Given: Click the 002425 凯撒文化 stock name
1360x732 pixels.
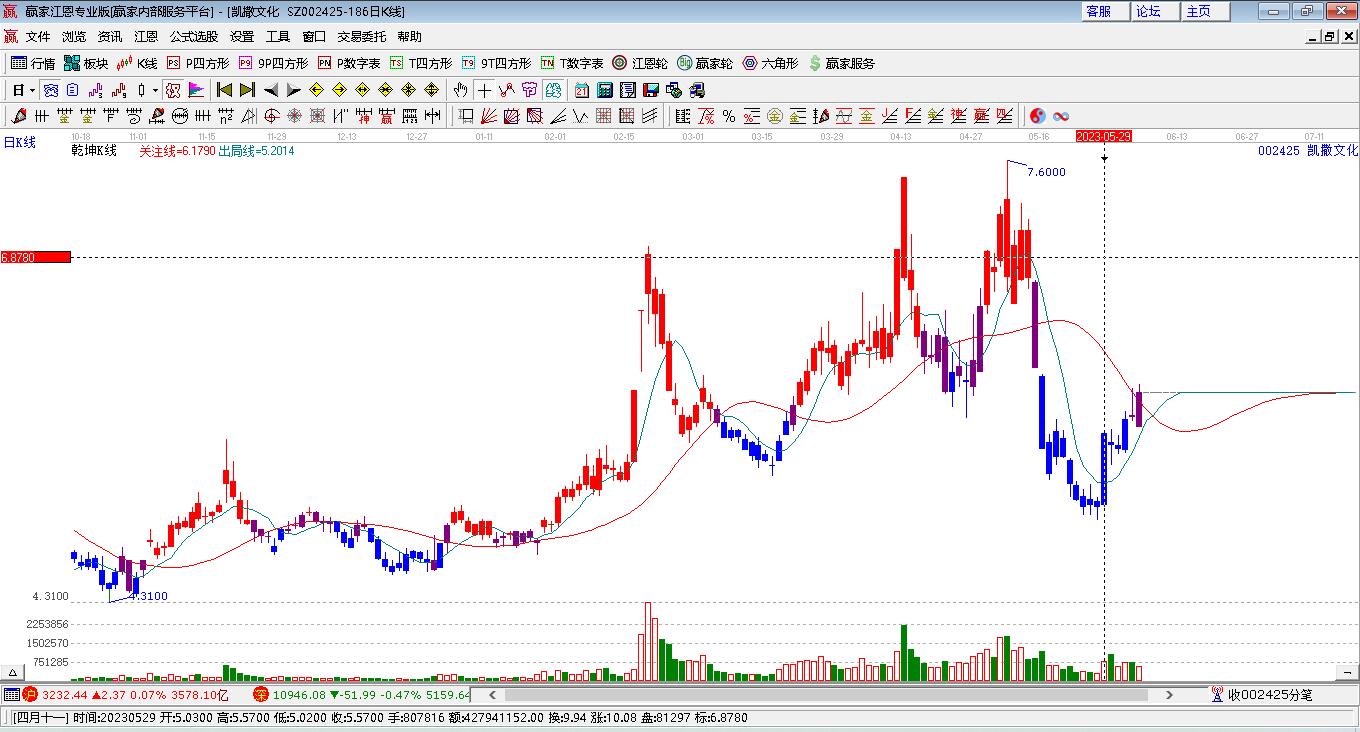Looking at the screenshot, I should (1308, 151).
